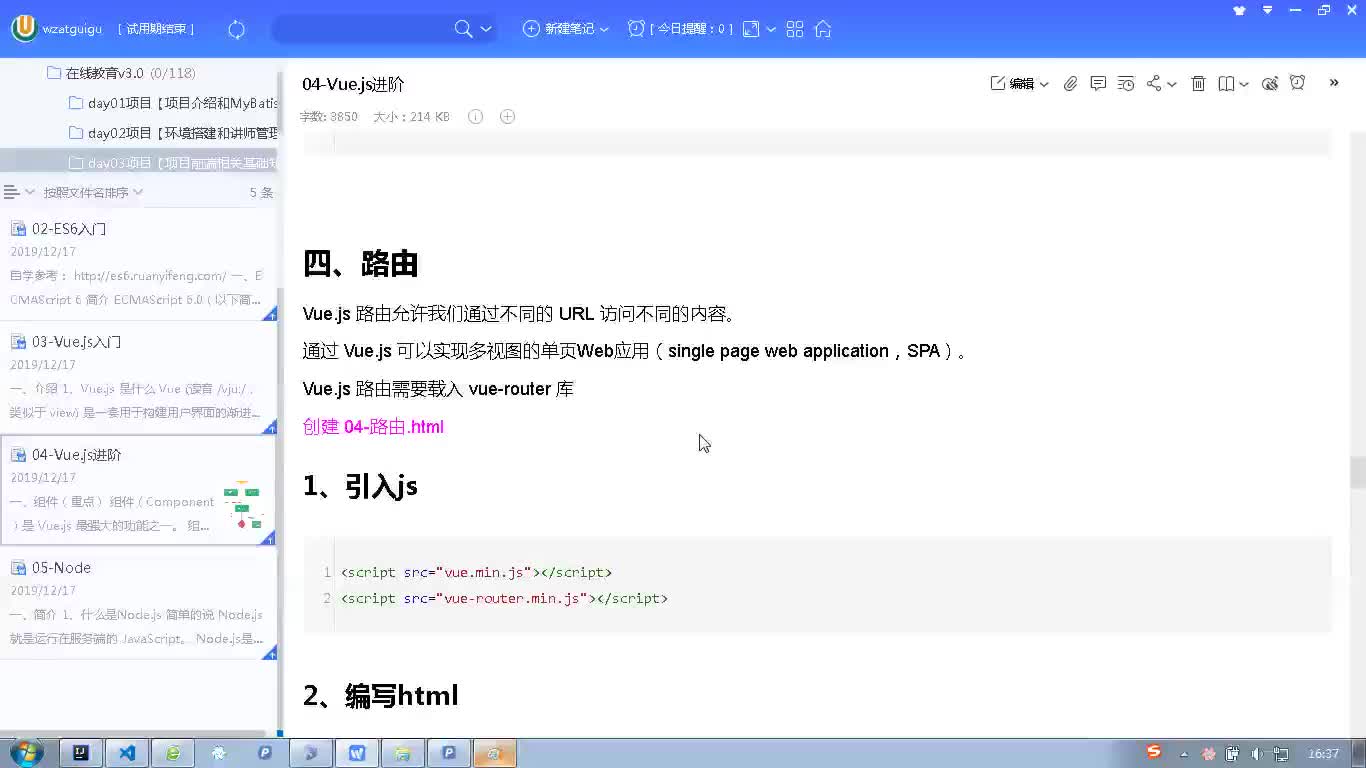Click the vue-router.min.js script code line
1366x768 pixels.
point(504,598)
